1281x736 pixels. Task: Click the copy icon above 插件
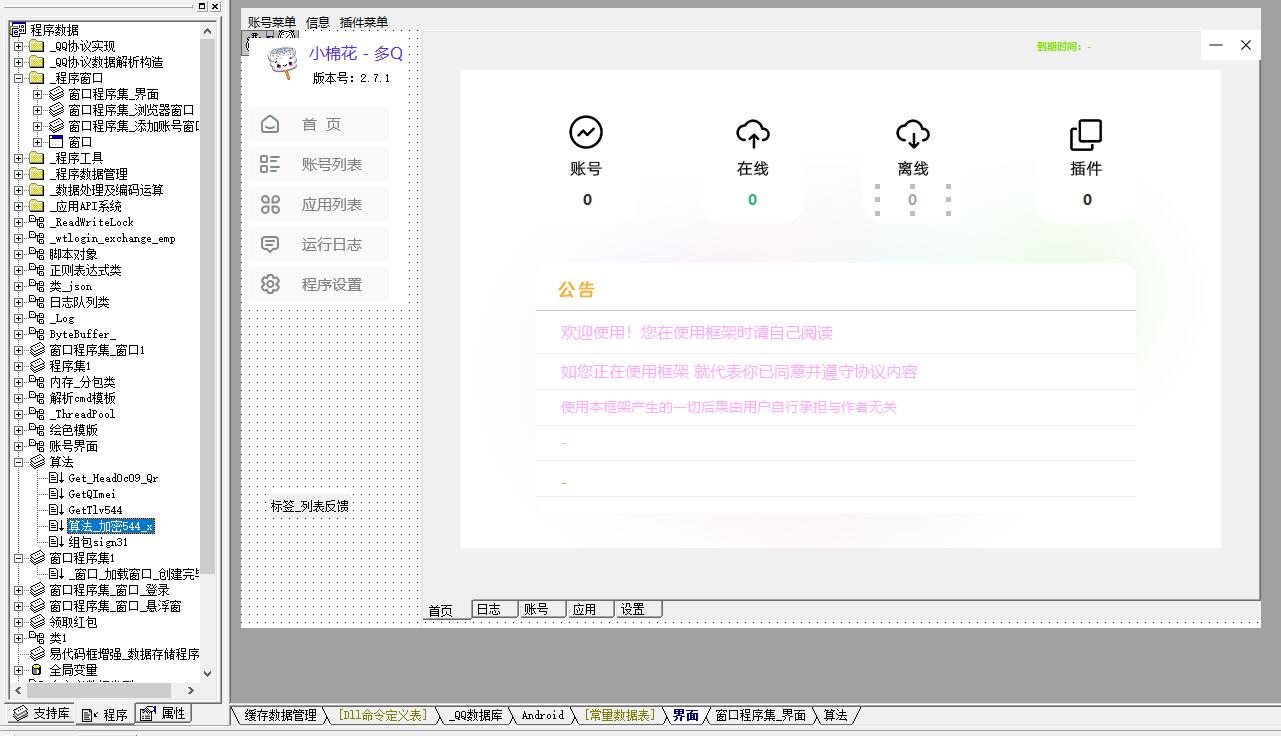[1086, 135]
